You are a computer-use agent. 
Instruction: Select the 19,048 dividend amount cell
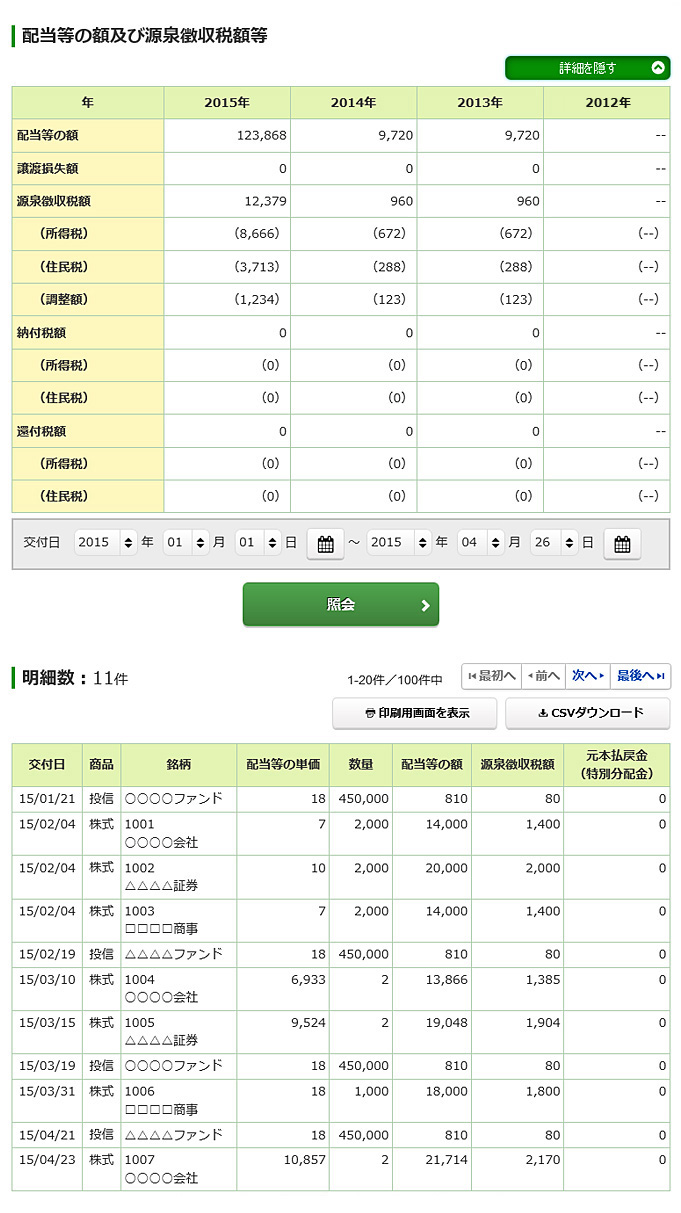point(431,1031)
